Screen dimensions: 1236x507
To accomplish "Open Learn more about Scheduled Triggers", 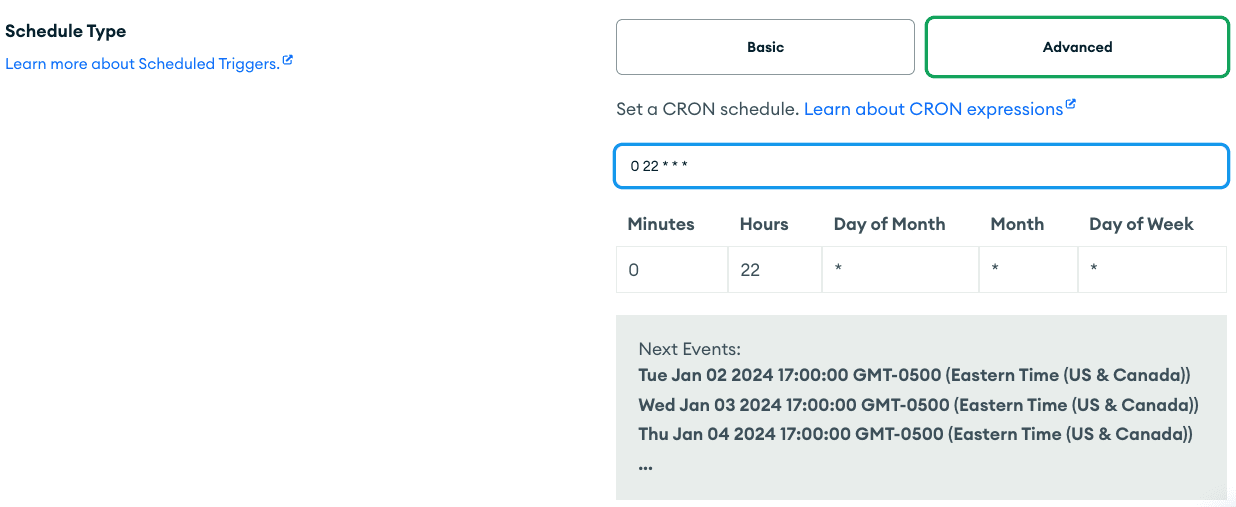I will point(142,64).
